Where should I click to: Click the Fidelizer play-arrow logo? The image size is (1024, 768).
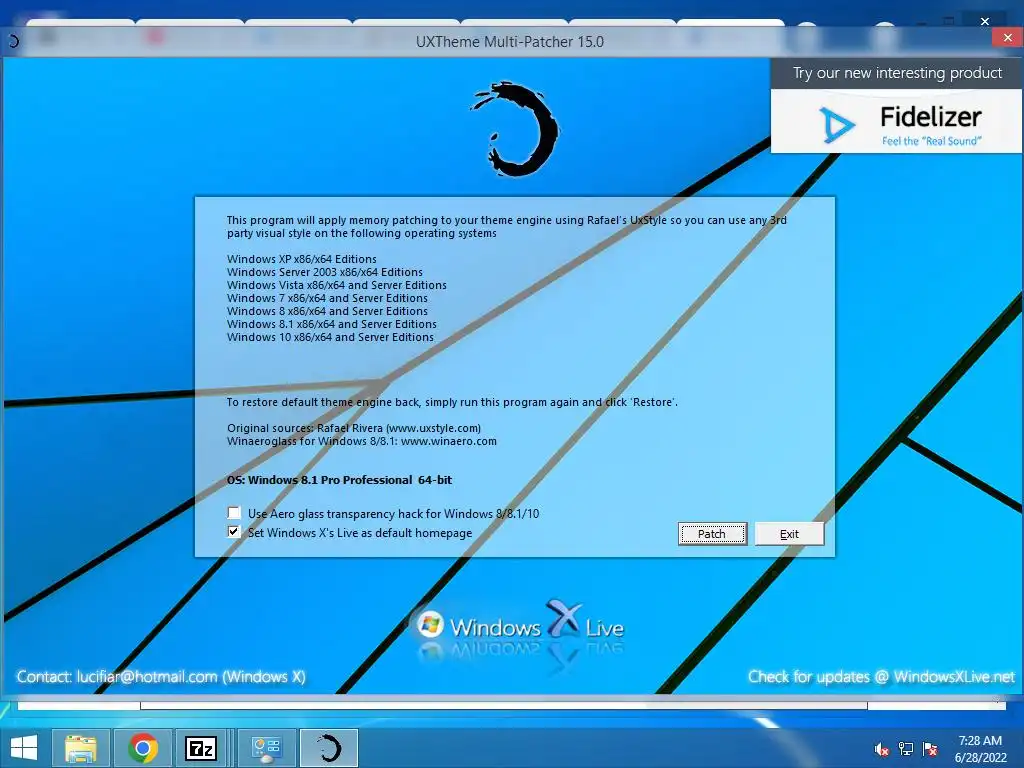836,124
